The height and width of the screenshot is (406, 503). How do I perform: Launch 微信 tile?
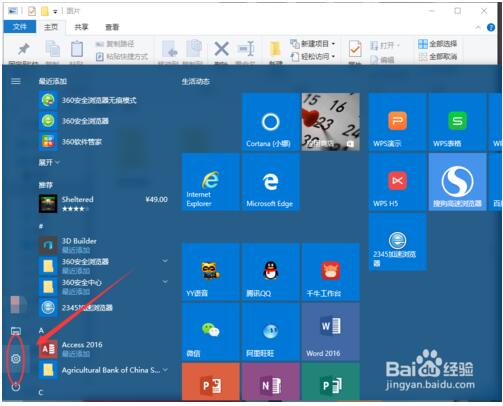coord(211,332)
